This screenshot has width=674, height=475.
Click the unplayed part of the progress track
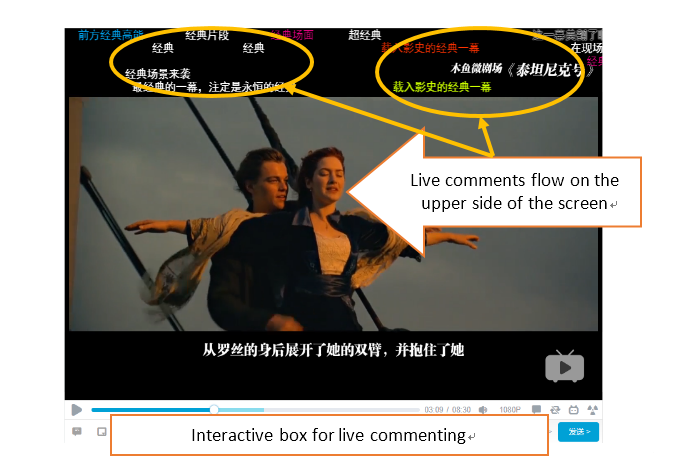(342, 410)
